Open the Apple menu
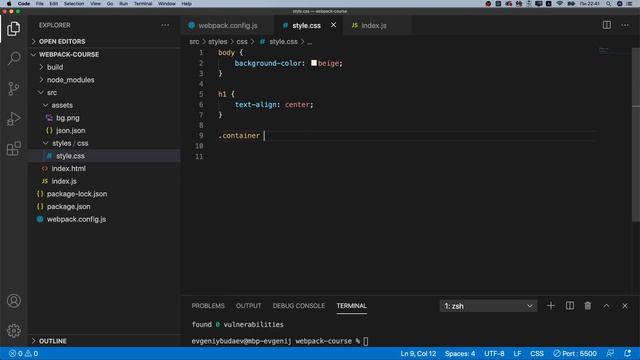 click(9, 4)
